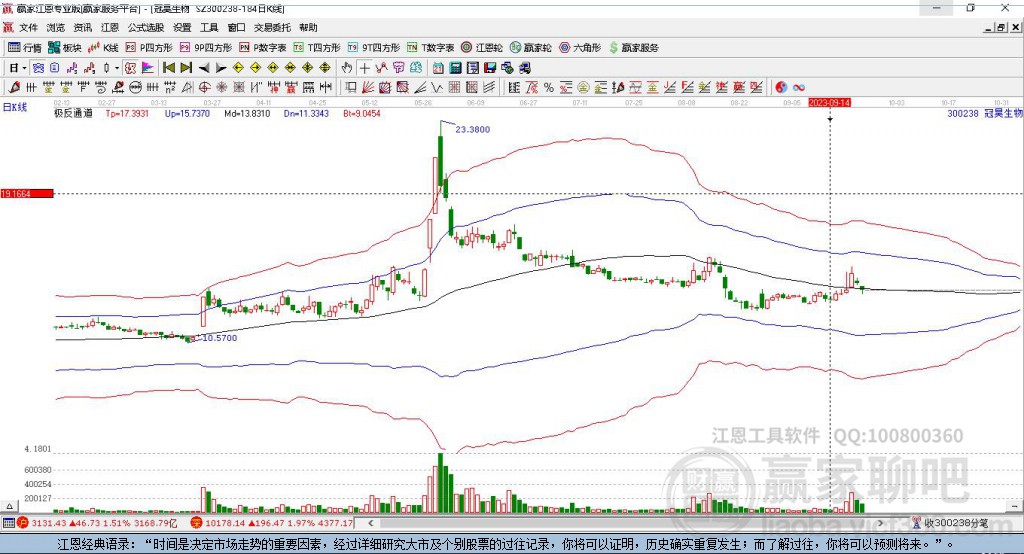Open the 行情 quotes view
This screenshot has width=1024, height=554.
(x=24, y=48)
